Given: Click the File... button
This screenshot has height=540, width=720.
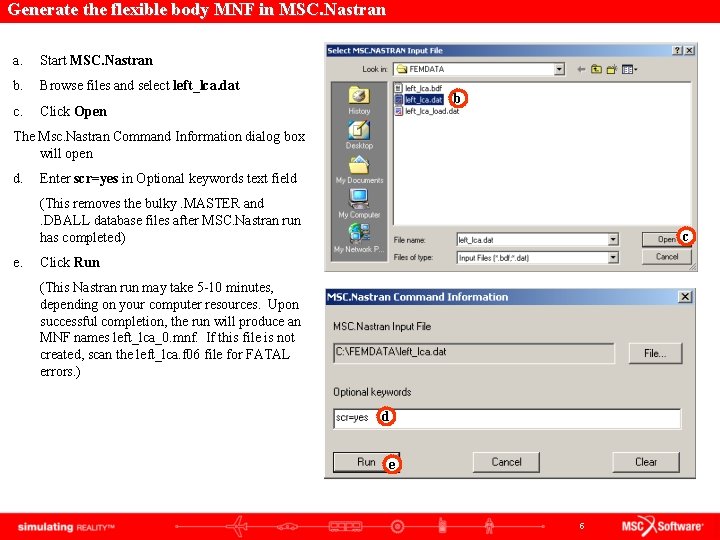Looking at the screenshot, I should coord(655,353).
